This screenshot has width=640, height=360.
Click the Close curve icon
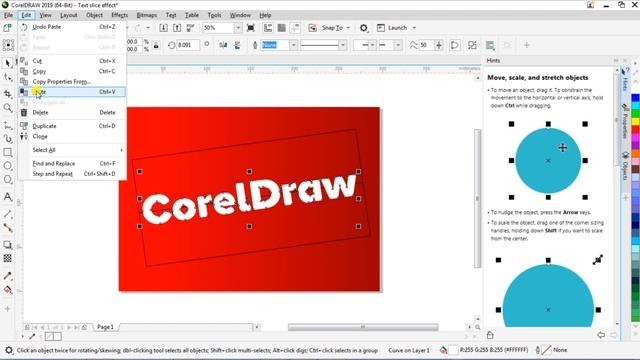click(x=455, y=45)
